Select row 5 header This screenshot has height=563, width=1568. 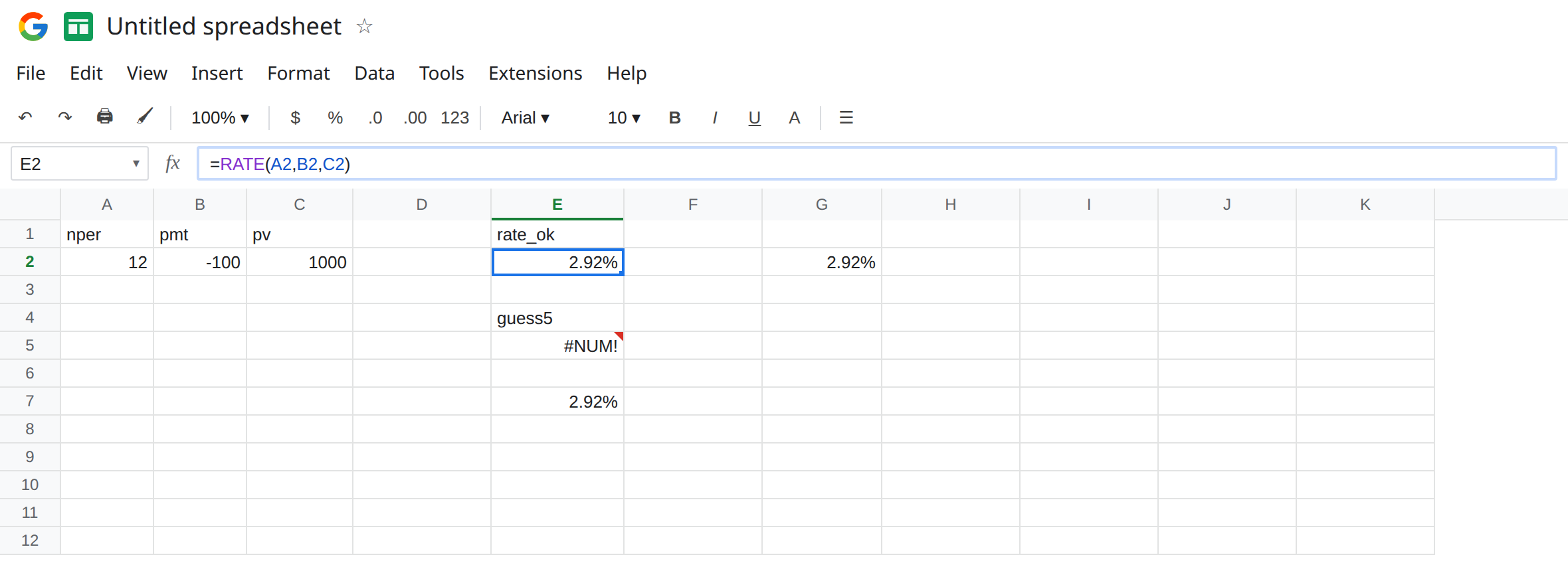[30, 345]
